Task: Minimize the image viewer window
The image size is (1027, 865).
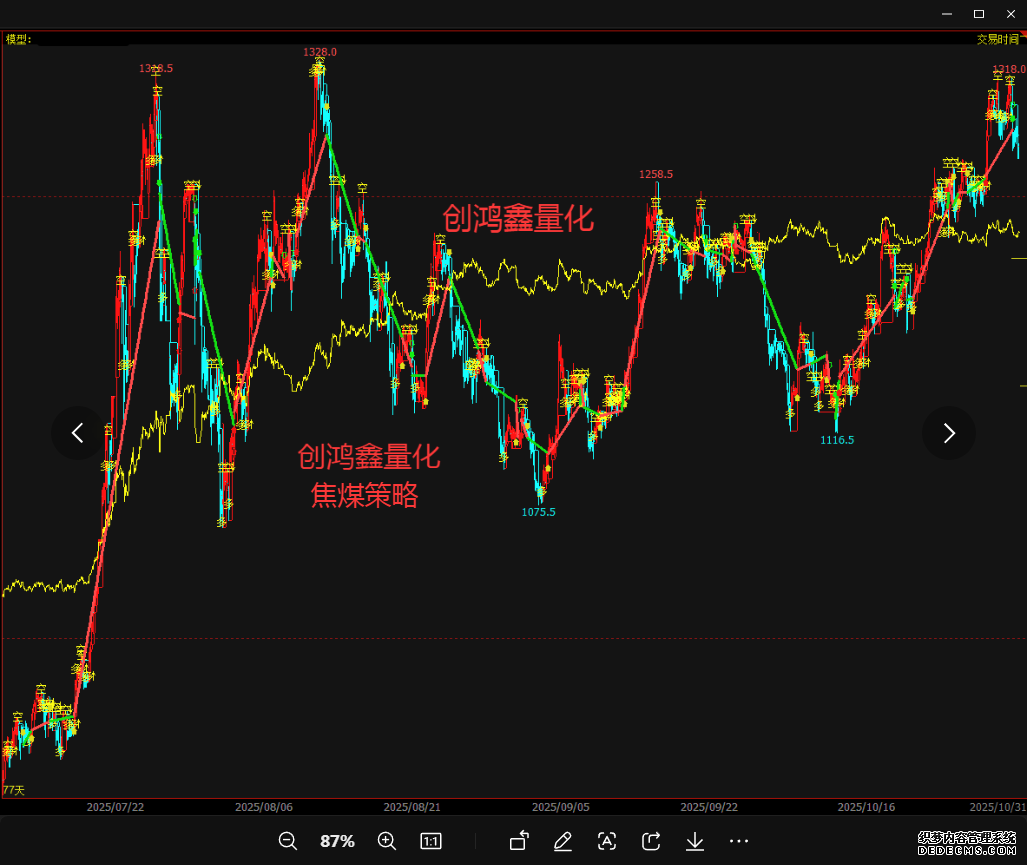Action: tap(947, 13)
